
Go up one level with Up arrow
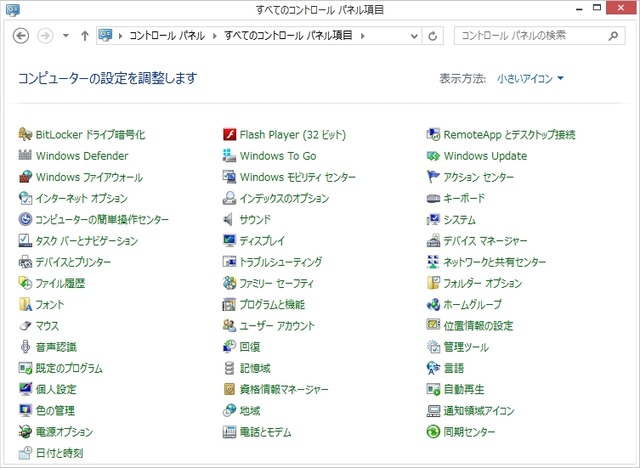pos(84,35)
